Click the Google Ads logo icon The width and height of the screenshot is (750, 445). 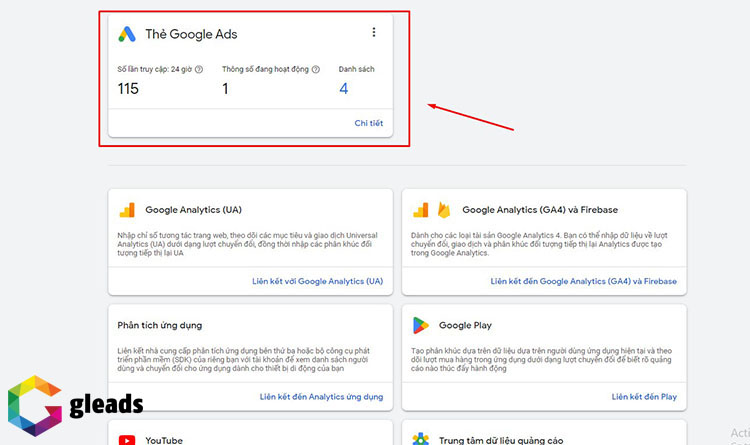pos(127,34)
